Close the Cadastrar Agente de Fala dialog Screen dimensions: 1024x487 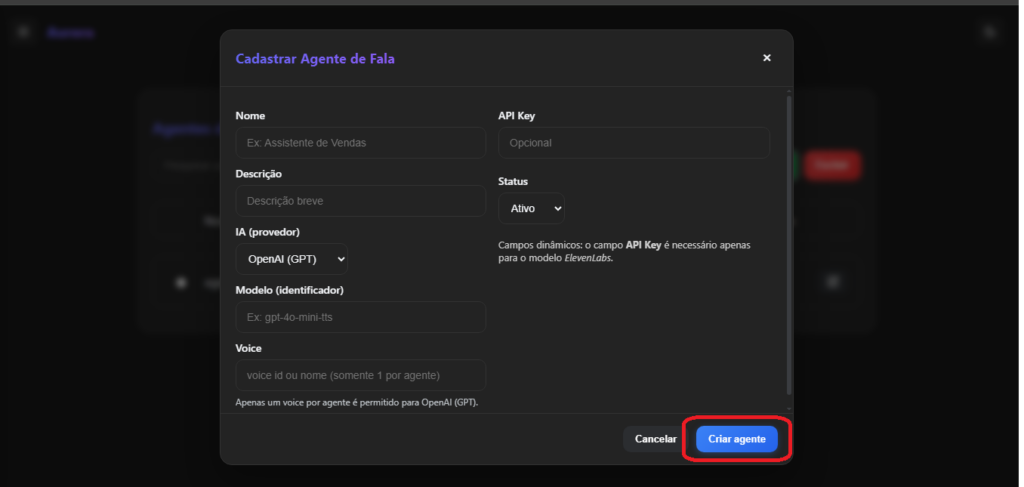tap(767, 58)
